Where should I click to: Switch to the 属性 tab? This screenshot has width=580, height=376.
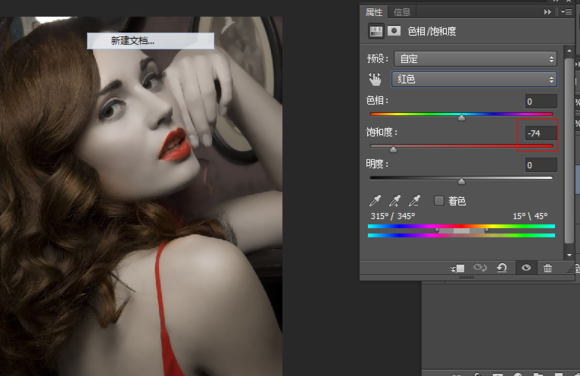[374, 12]
